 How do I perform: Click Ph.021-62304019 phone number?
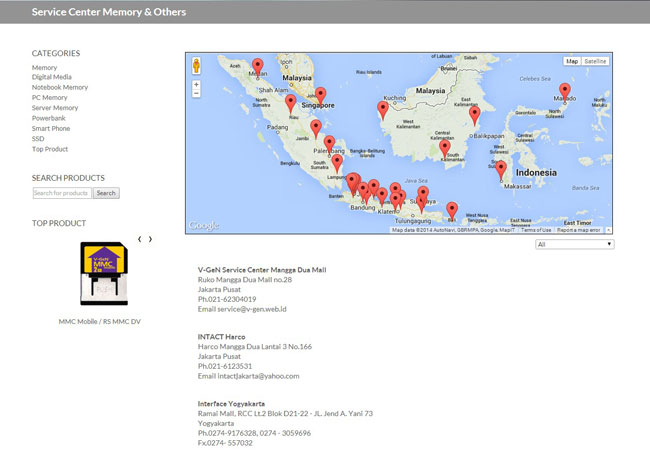(x=227, y=299)
